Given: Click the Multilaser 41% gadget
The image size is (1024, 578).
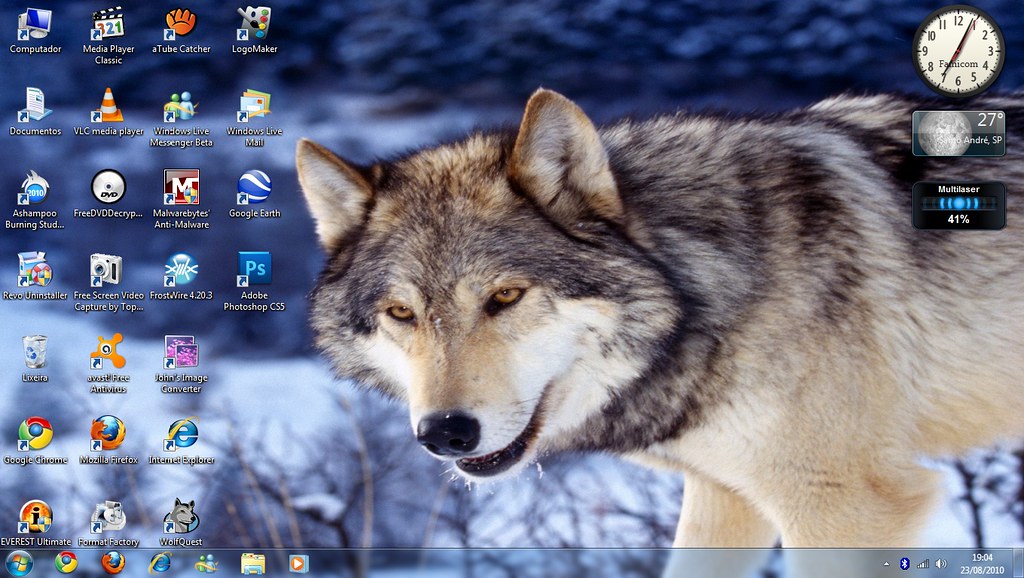Looking at the screenshot, I should pyautogui.click(x=958, y=205).
